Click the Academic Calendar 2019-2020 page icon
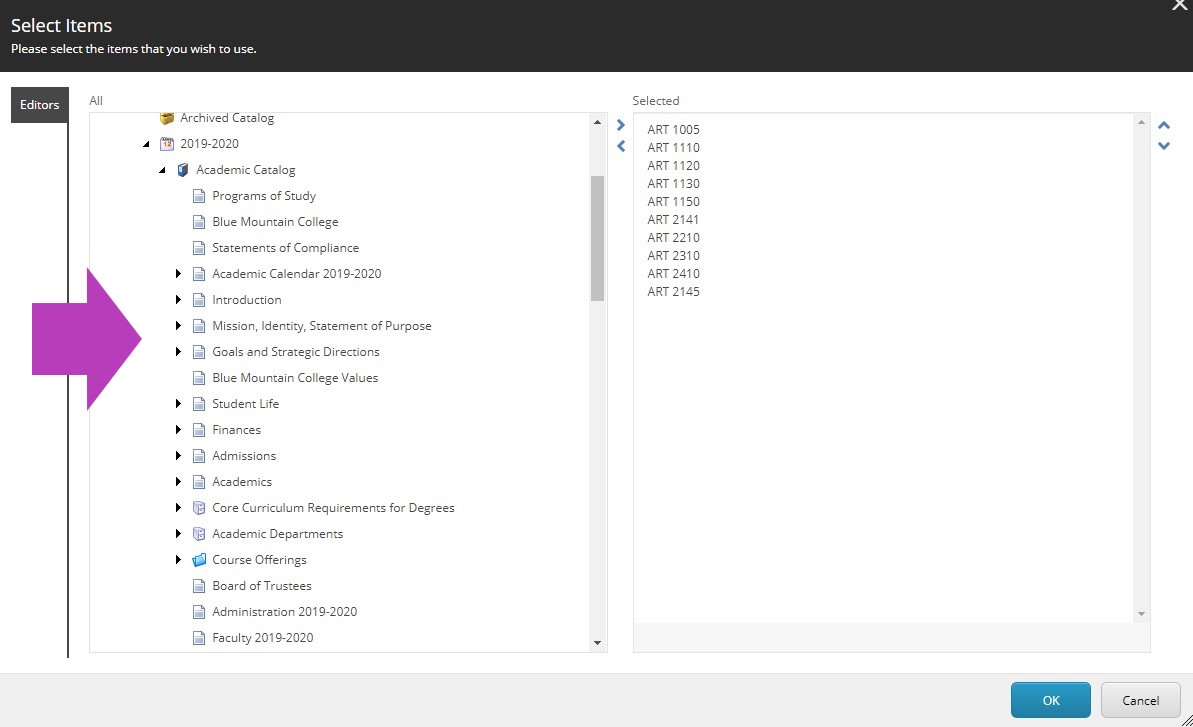Screen dimensions: 1193x727 [199, 274]
